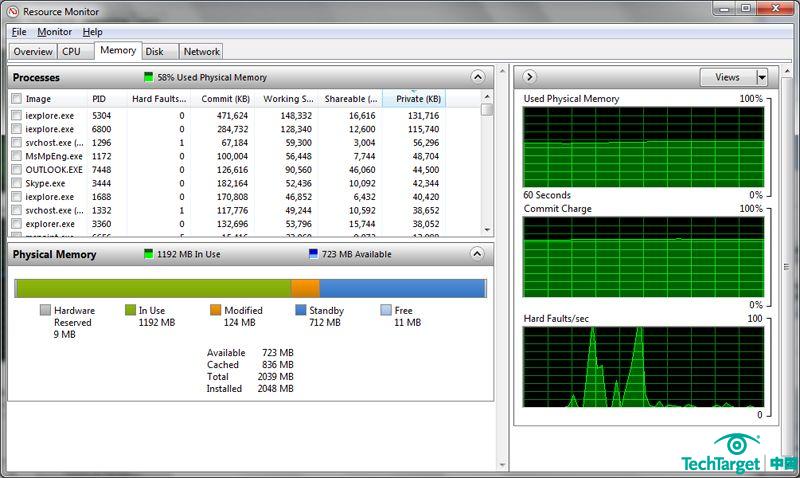Screen dimensions: 800x478
Task: Open the Monitor menu
Action: click(54, 32)
